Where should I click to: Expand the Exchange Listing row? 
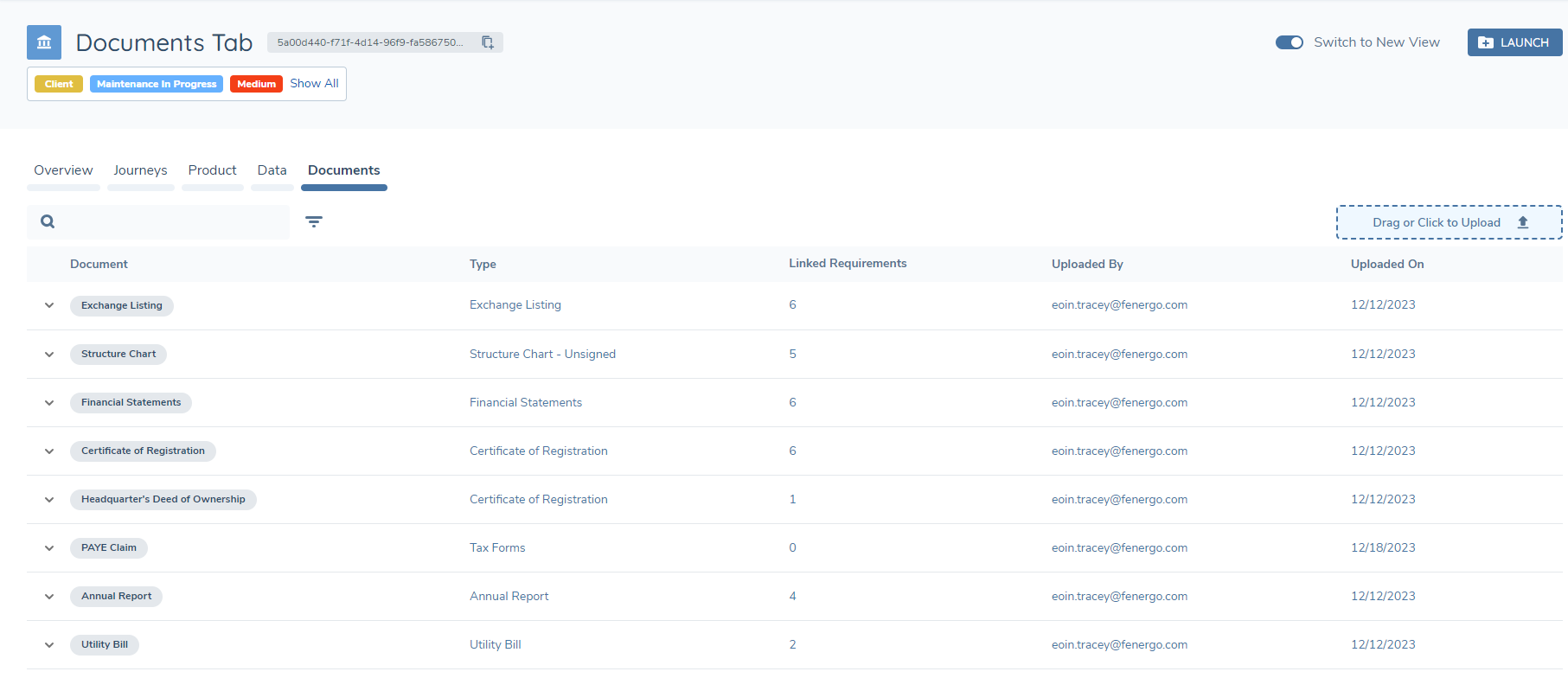tap(49, 305)
